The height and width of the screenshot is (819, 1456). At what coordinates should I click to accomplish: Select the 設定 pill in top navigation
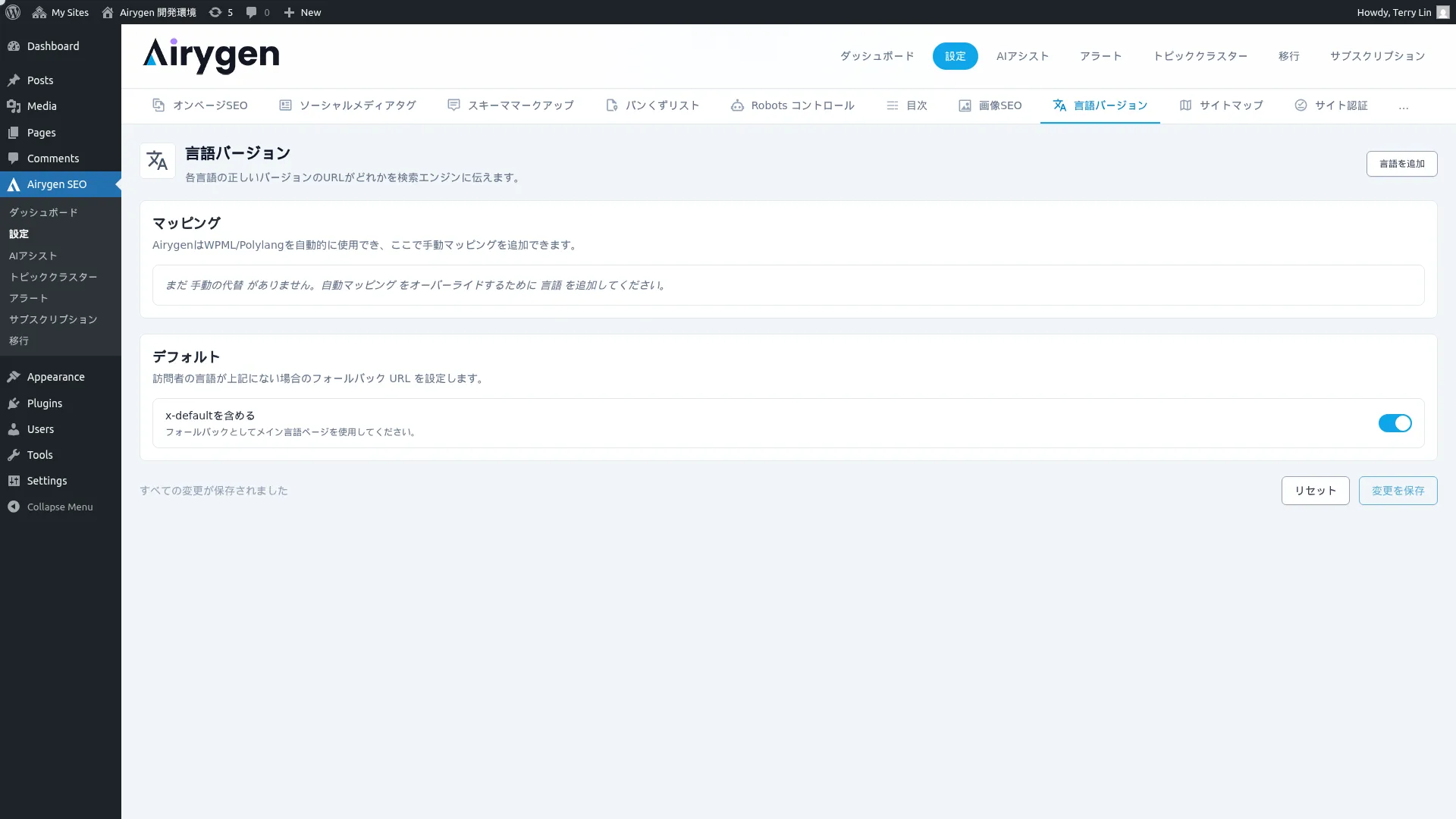click(x=955, y=56)
